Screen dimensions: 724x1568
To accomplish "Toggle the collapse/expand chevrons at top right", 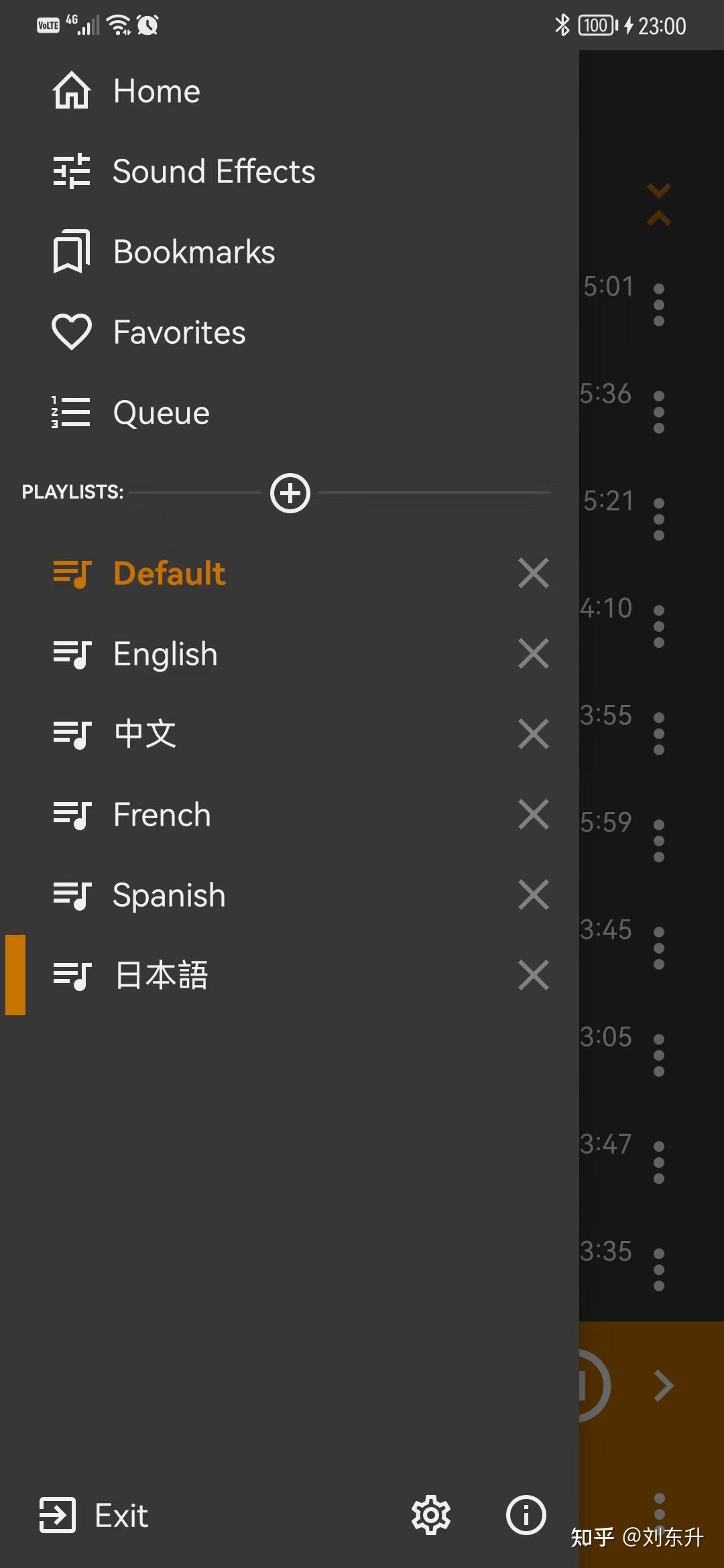I will [x=659, y=204].
